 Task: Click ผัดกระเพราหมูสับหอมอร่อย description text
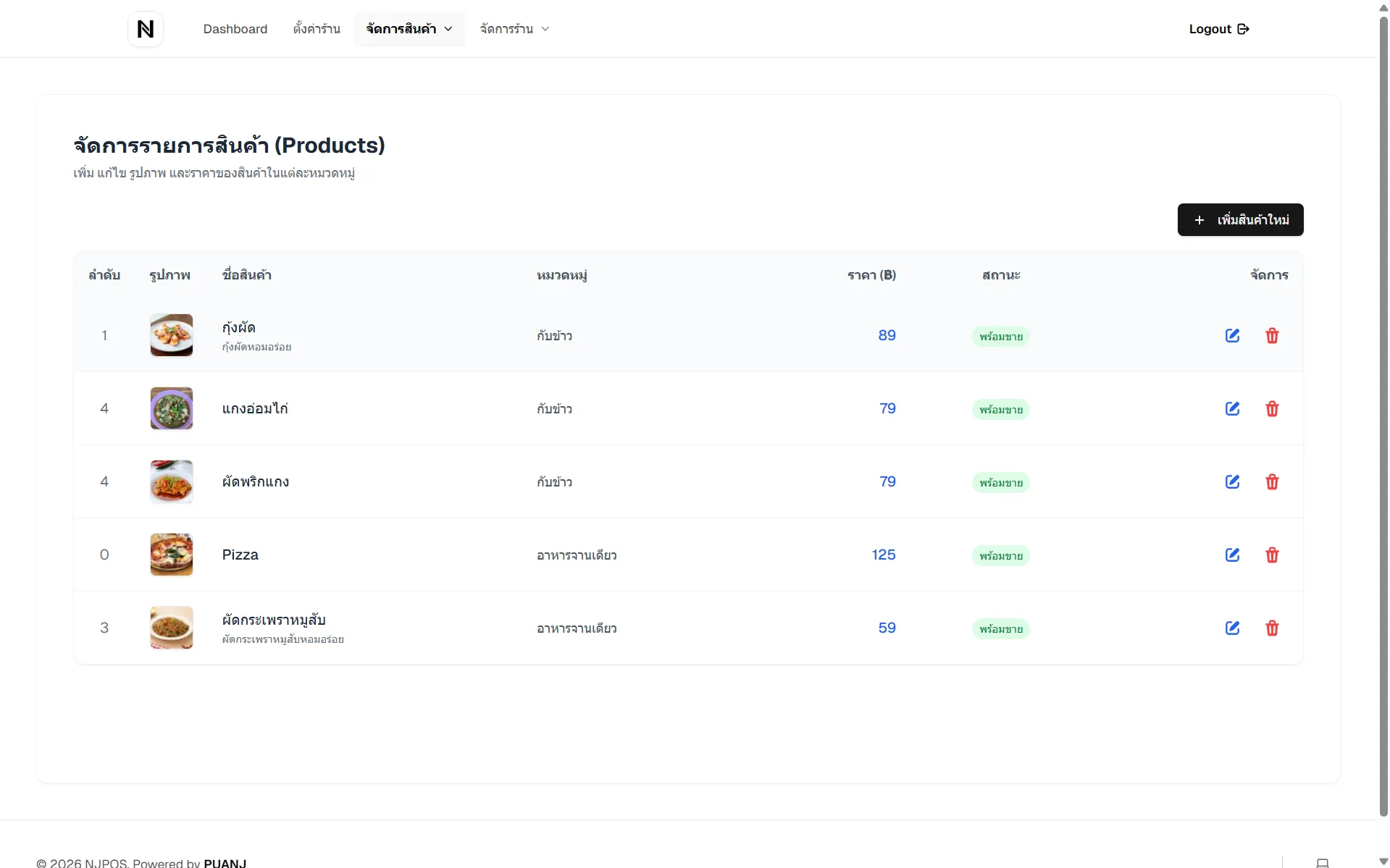(x=282, y=640)
